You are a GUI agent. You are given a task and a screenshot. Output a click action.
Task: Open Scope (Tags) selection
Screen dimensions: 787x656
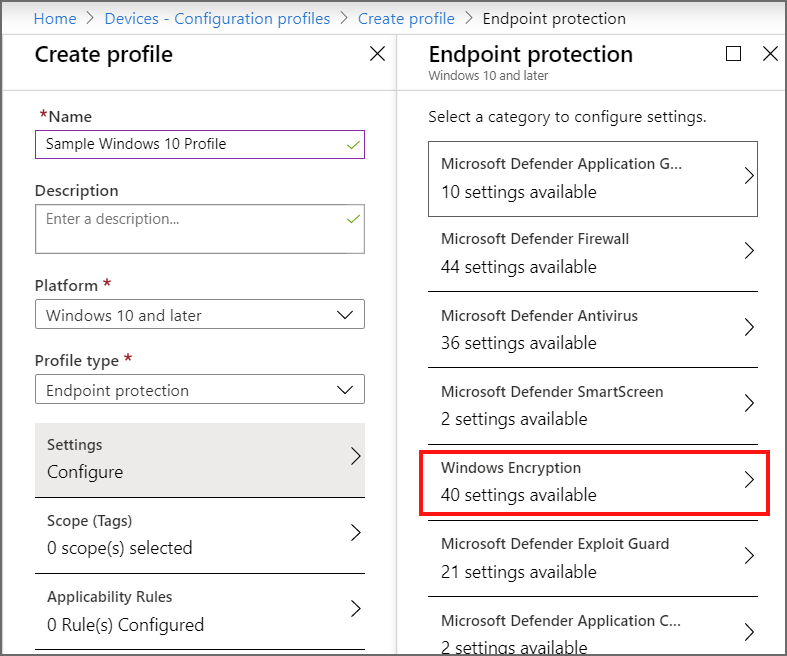[199, 534]
